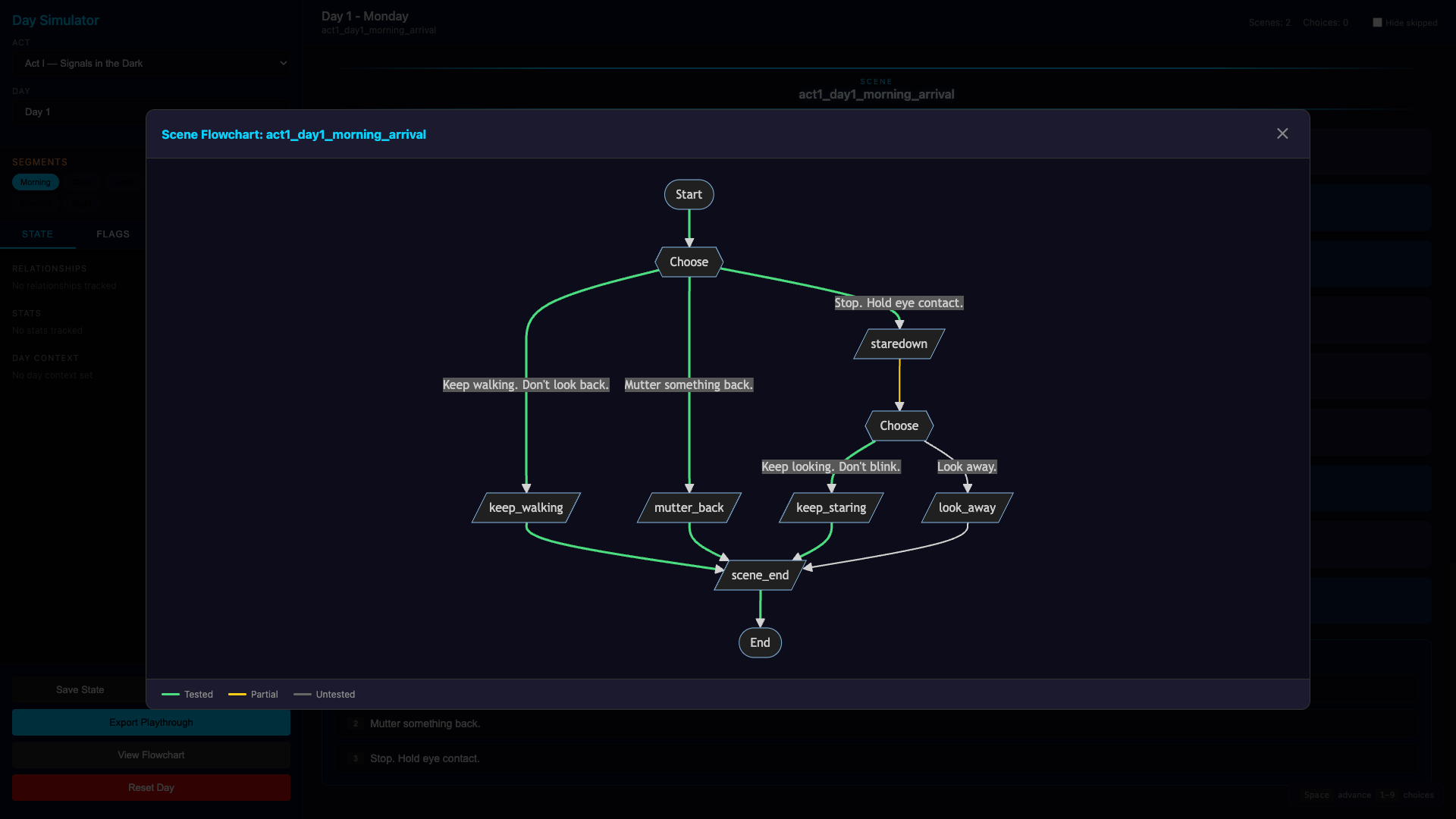This screenshot has width=1456, height=819.
Task: Close the Scene Flowchart dialog
Action: point(1282,133)
